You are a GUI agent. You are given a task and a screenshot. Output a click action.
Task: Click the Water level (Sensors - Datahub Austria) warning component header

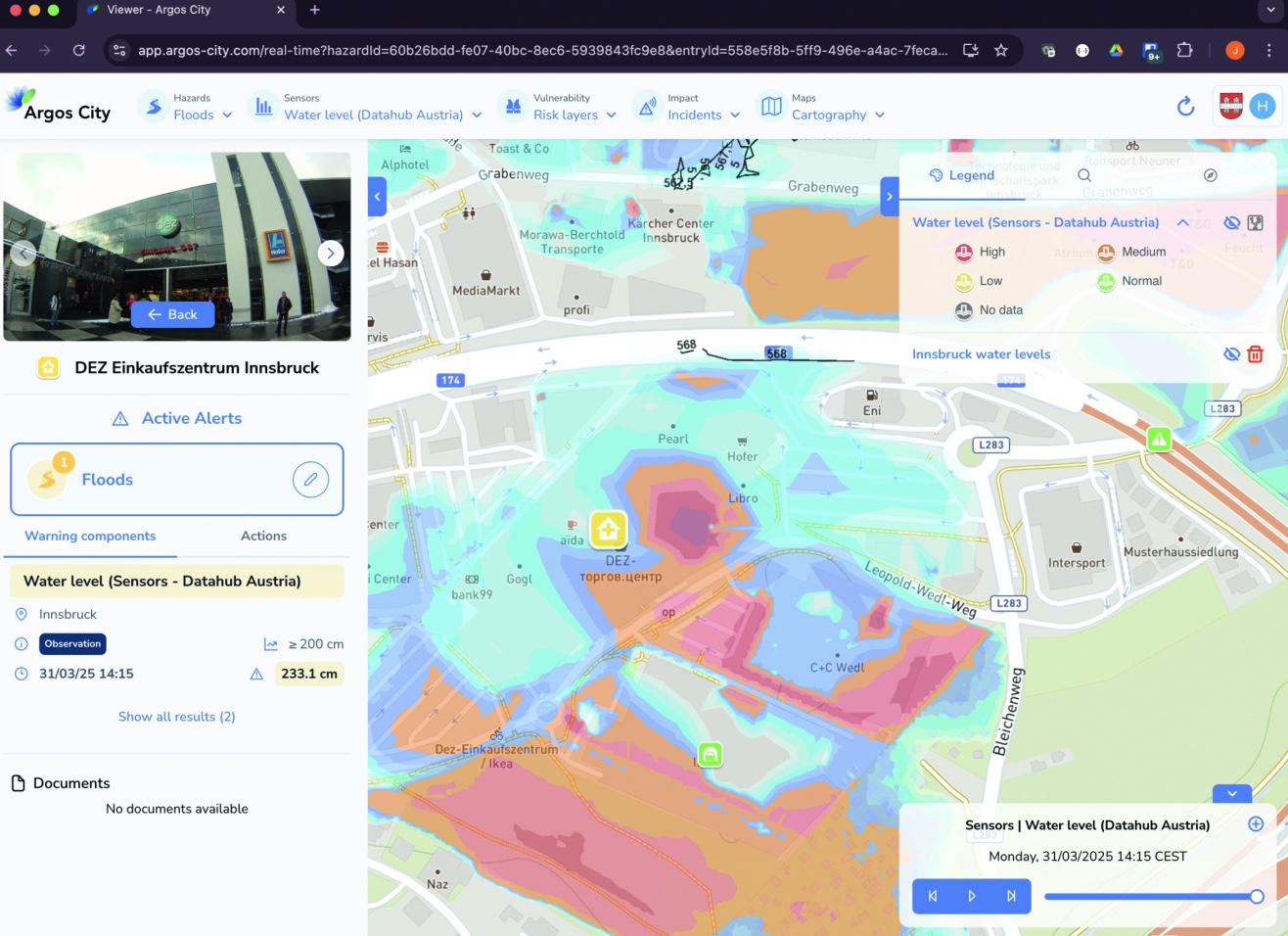pos(177,581)
